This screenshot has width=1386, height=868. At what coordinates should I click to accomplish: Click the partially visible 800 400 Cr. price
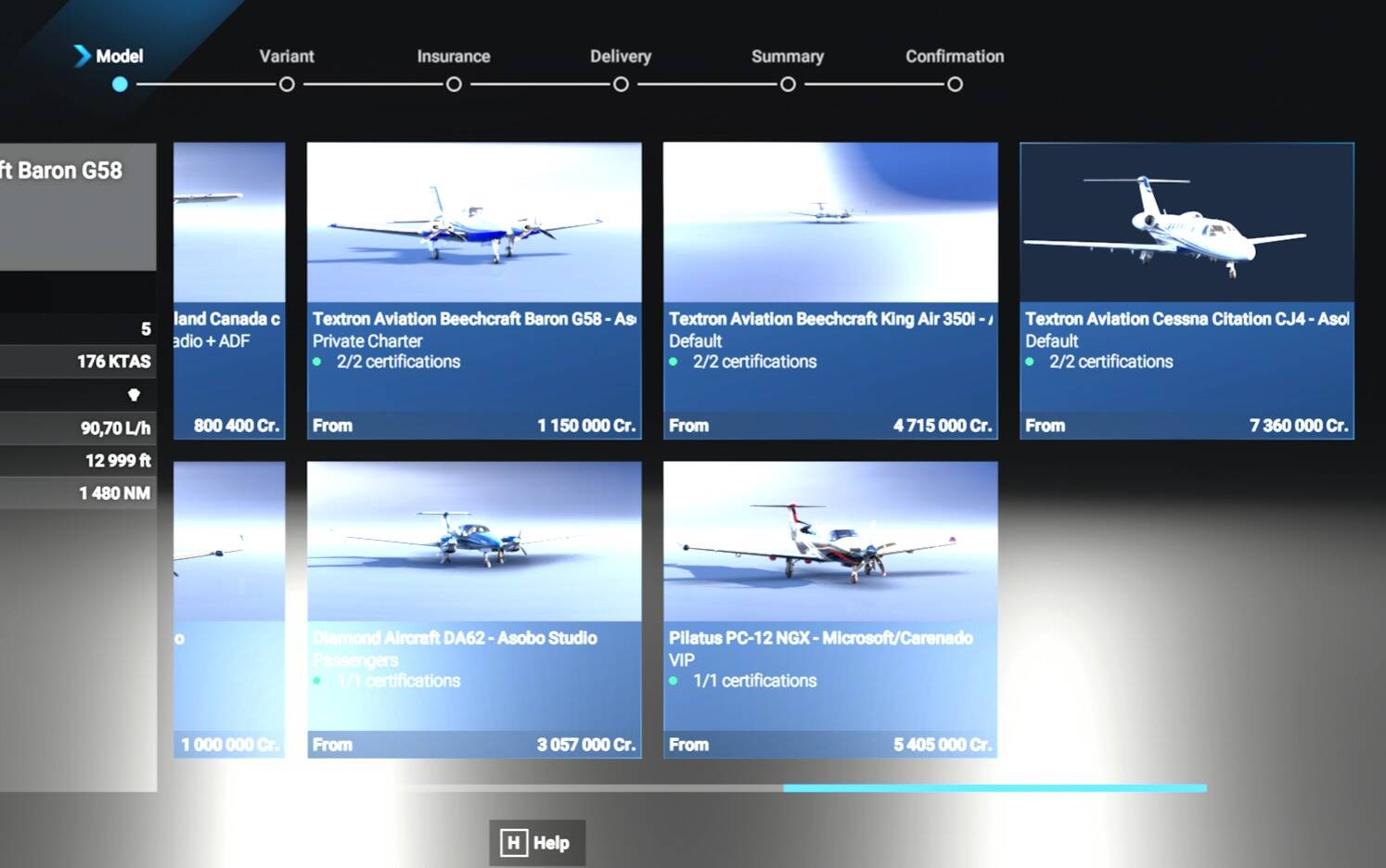click(237, 426)
